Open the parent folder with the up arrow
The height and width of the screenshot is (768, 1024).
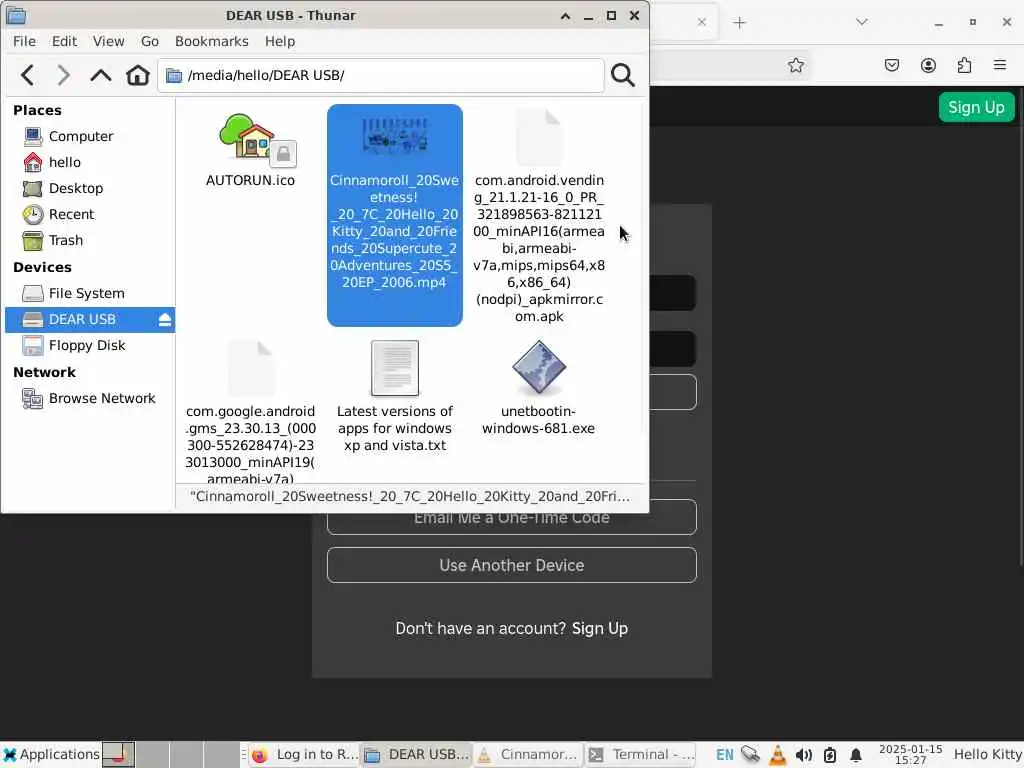[x=101, y=75]
